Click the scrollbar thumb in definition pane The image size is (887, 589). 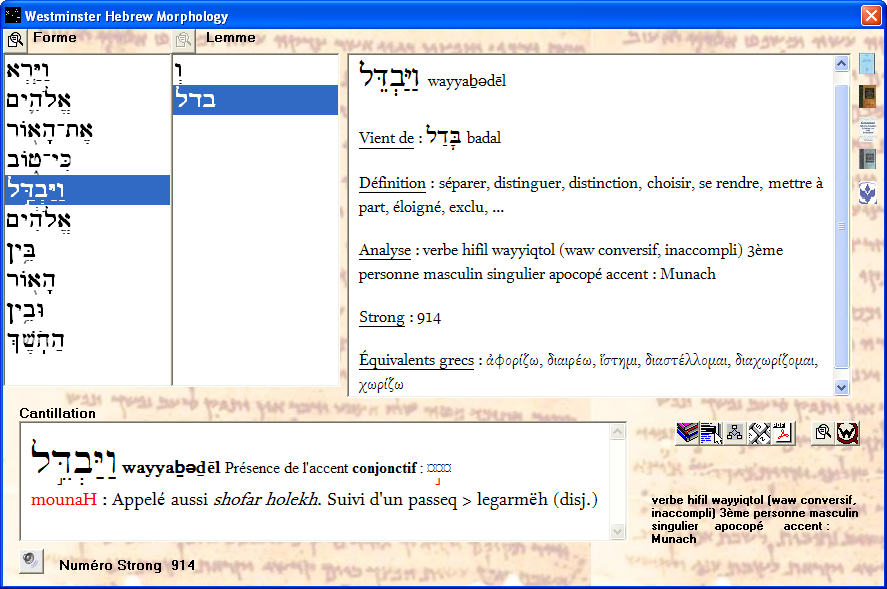click(841, 225)
